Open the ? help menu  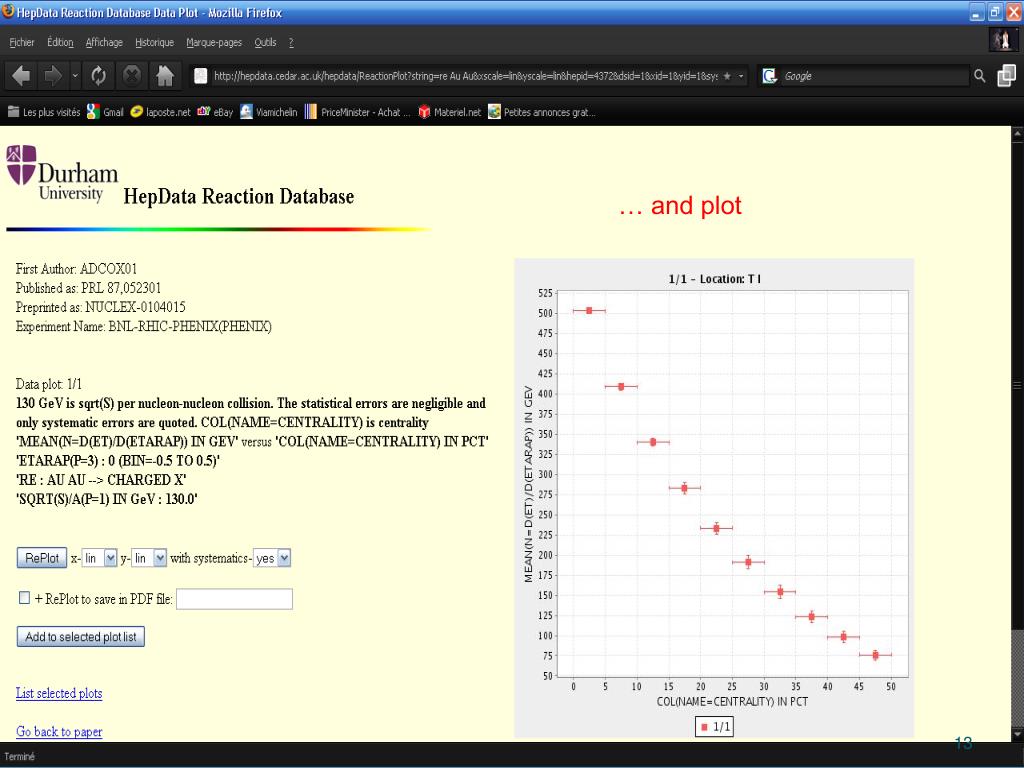291,42
